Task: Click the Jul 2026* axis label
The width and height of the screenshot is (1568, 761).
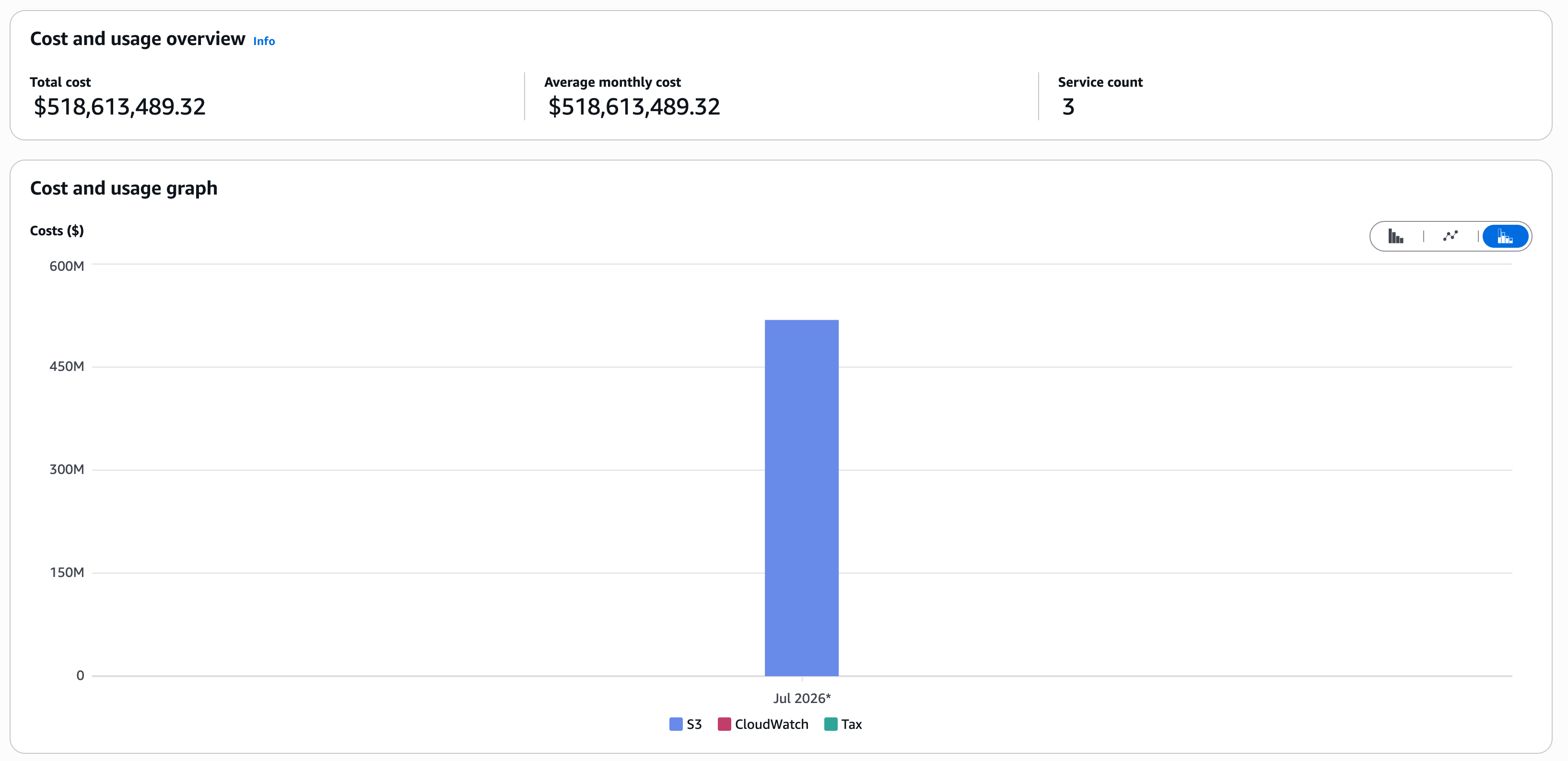Action: [802, 698]
